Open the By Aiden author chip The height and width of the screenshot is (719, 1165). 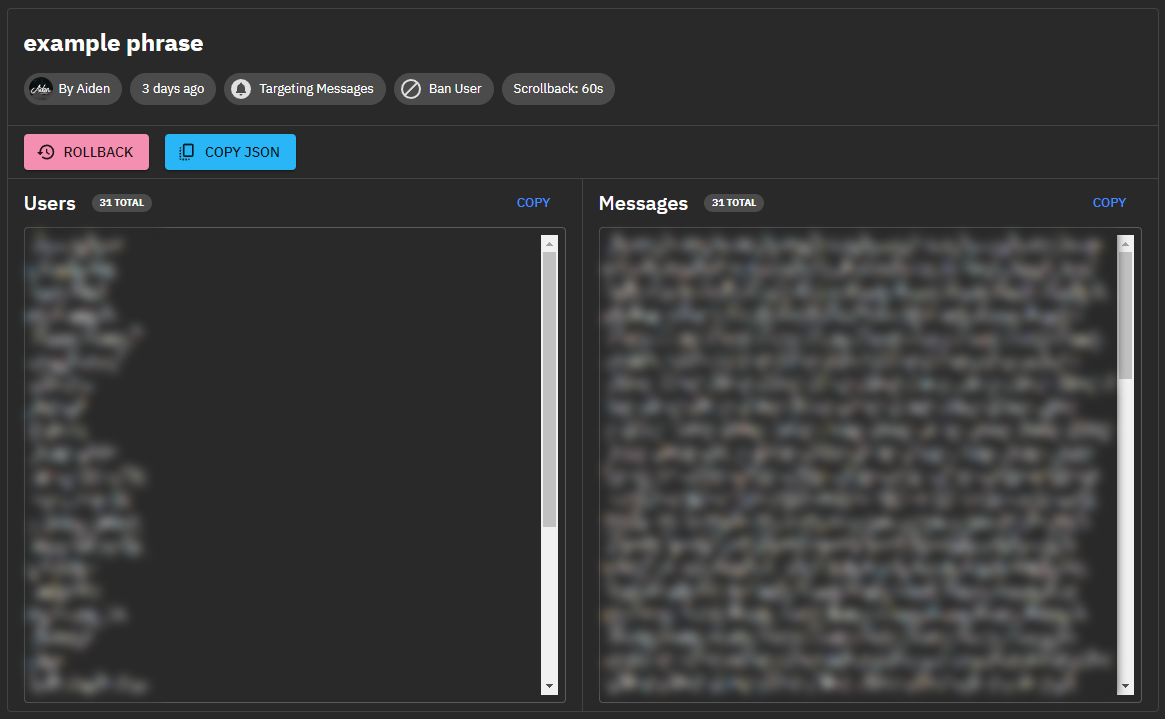click(x=72, y=88)
